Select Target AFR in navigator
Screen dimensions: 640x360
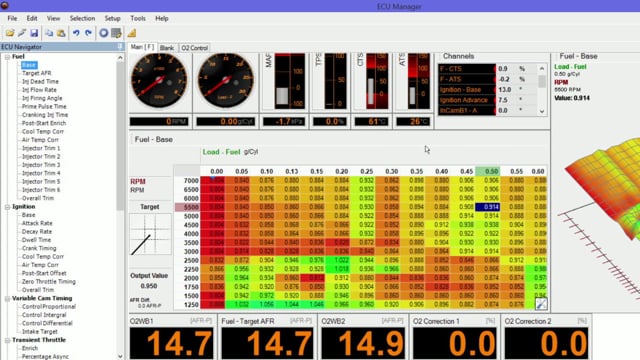pos(36,73)
